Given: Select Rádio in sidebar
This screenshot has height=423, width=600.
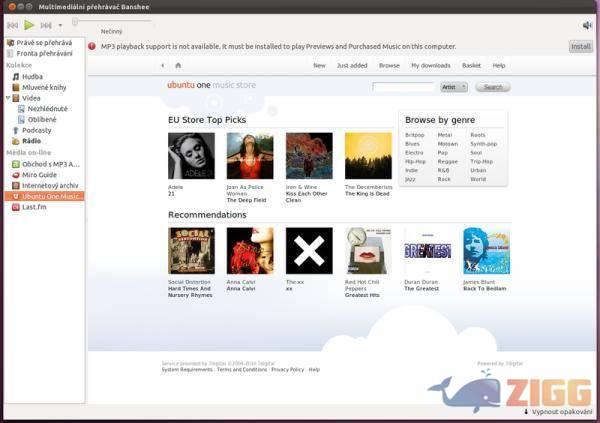Looking at the screenshot, I should click(x=31, y=141).
